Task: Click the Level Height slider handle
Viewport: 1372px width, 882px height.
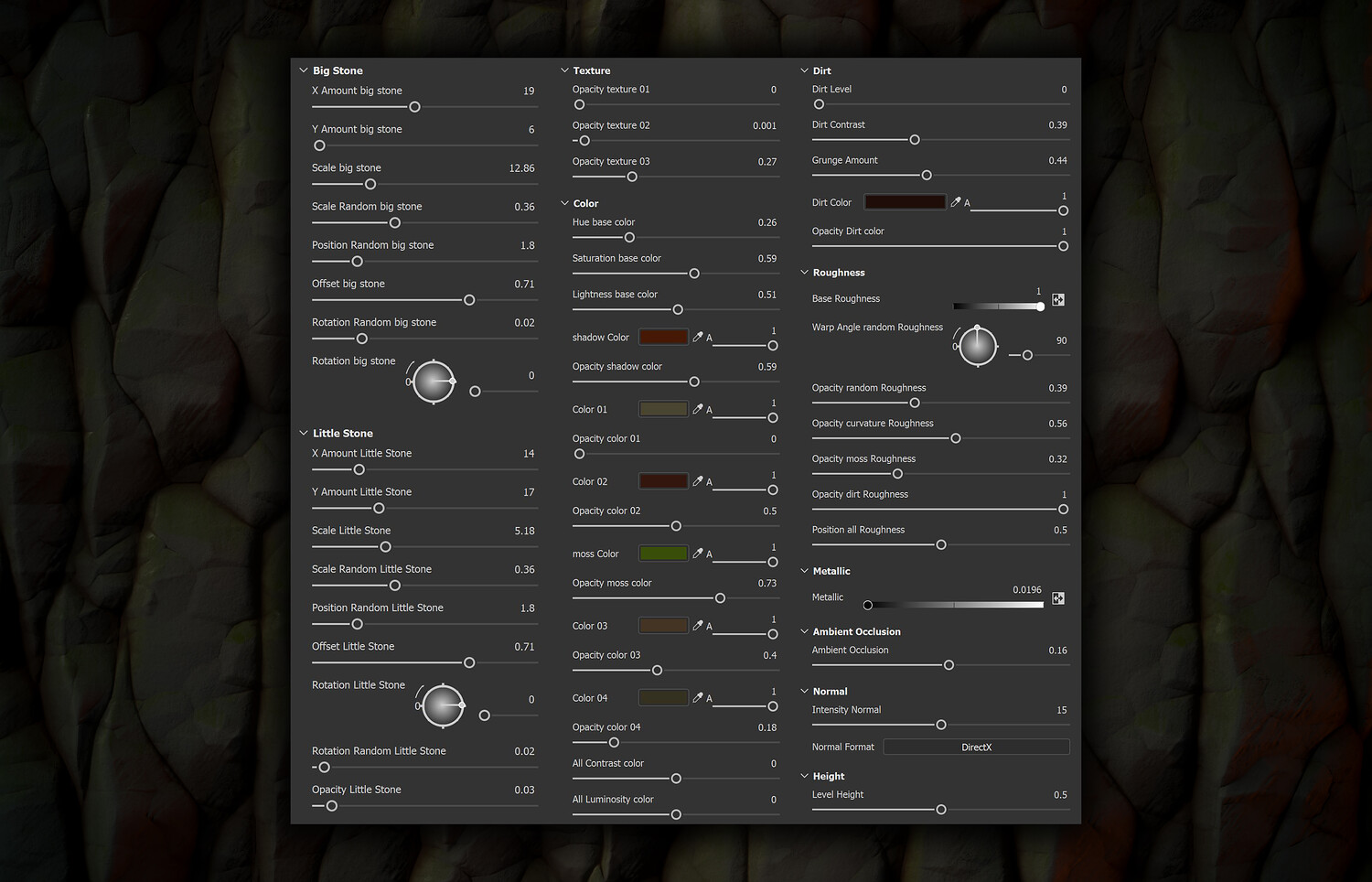Action: pos(941,810)
